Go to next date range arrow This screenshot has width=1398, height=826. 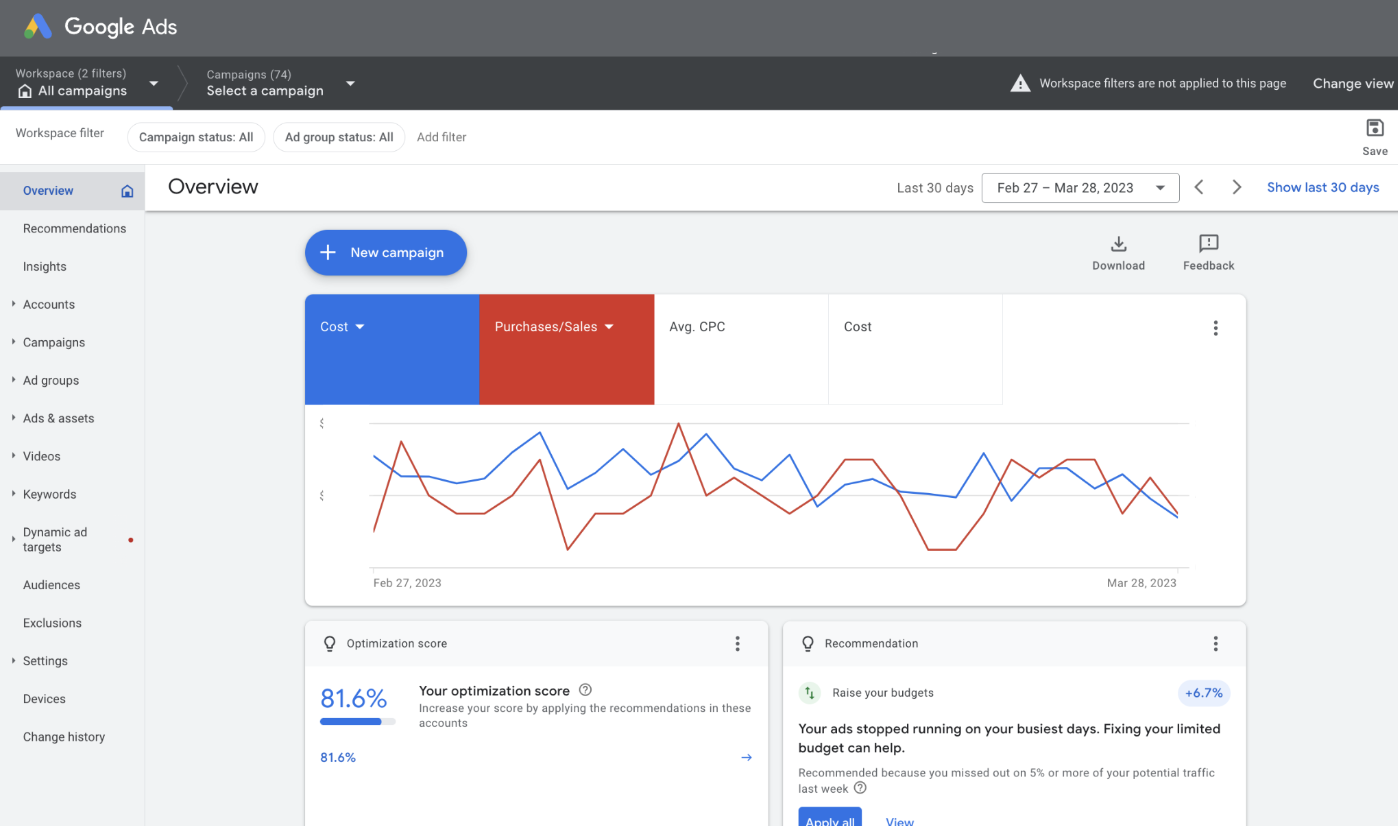[x=1236, y=187]
